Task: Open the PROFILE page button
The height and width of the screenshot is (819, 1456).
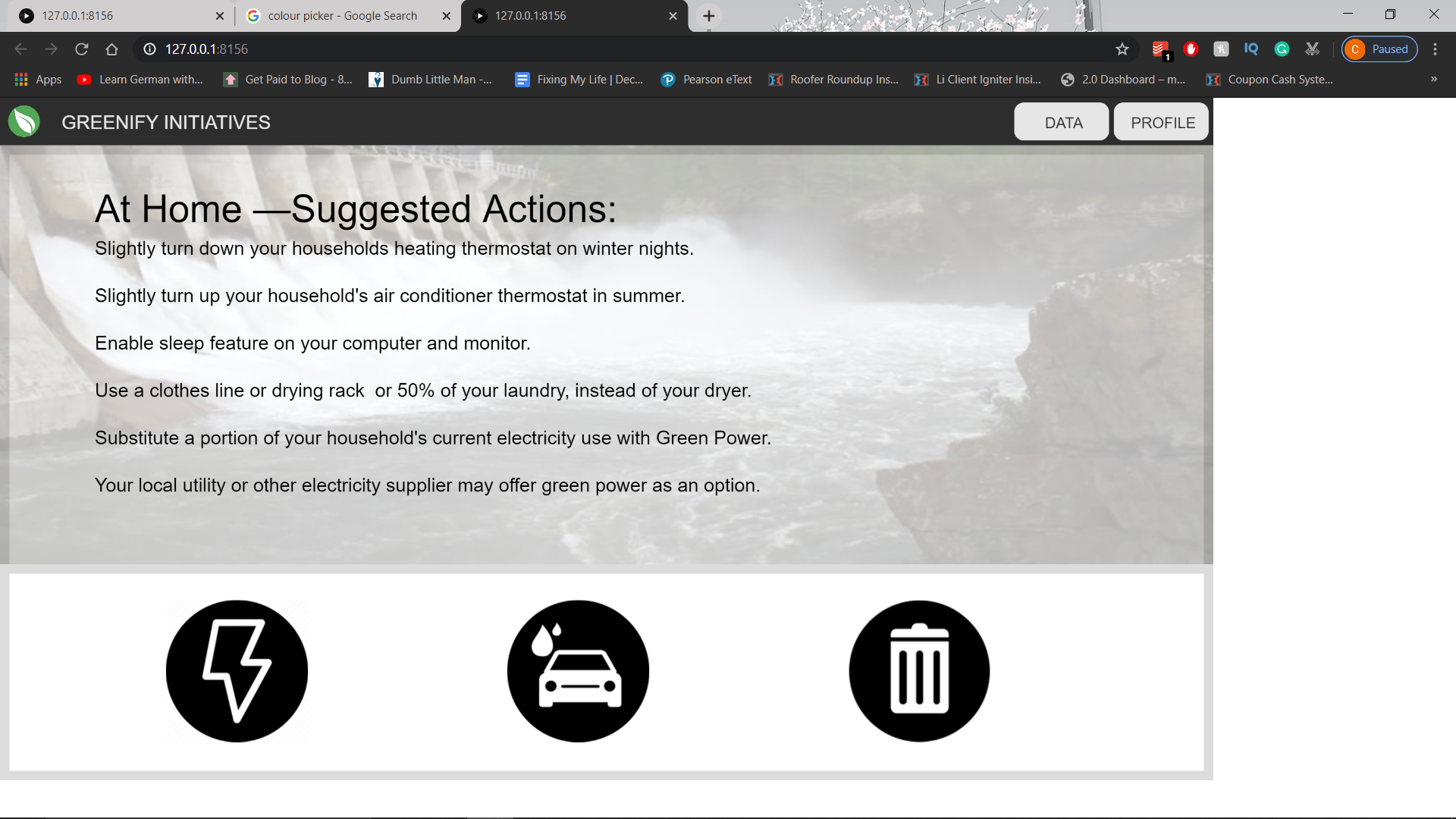Action: (1162, 122)
